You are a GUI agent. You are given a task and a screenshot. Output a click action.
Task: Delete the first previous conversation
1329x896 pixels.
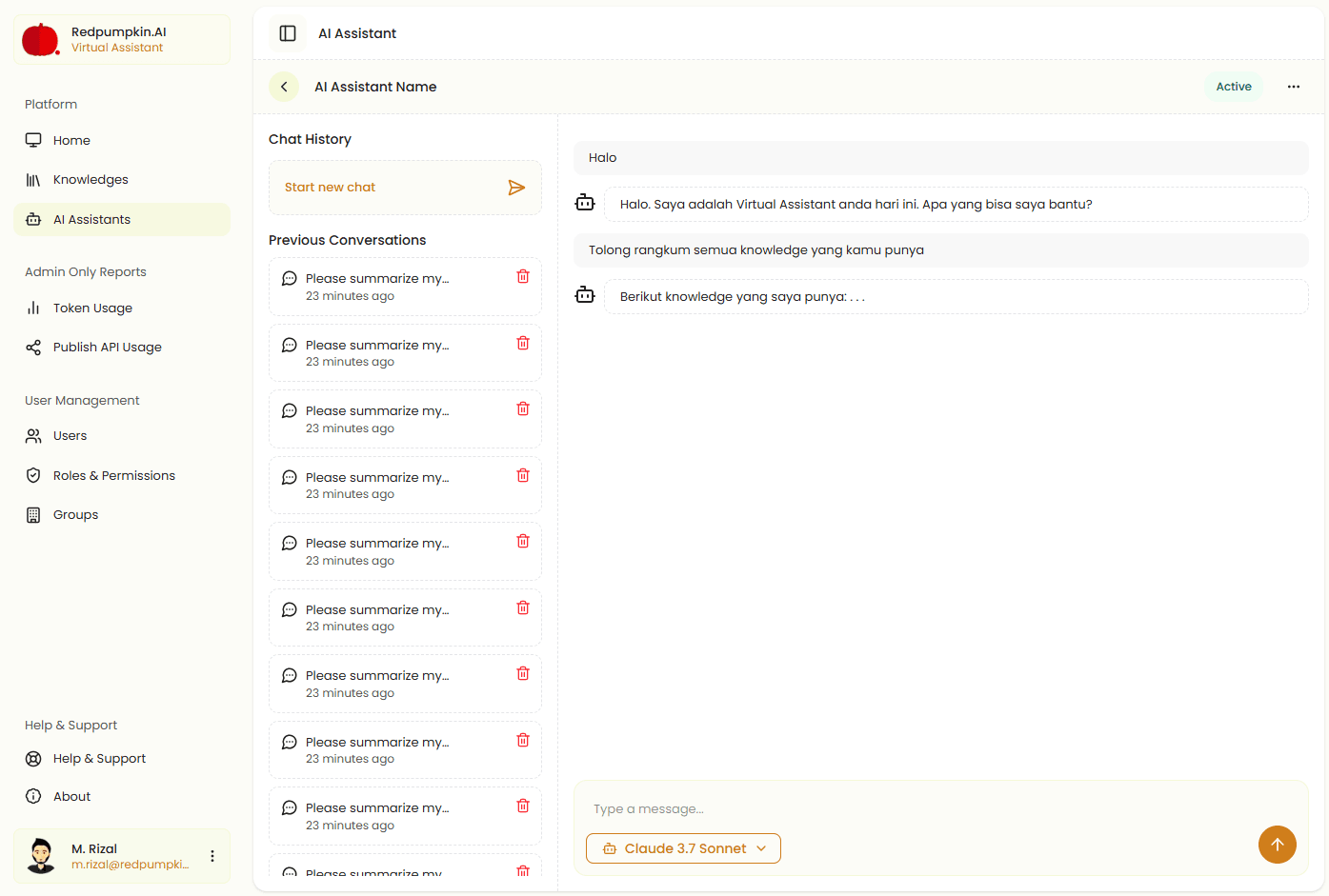pyautogui.click(x=523, y=277)
